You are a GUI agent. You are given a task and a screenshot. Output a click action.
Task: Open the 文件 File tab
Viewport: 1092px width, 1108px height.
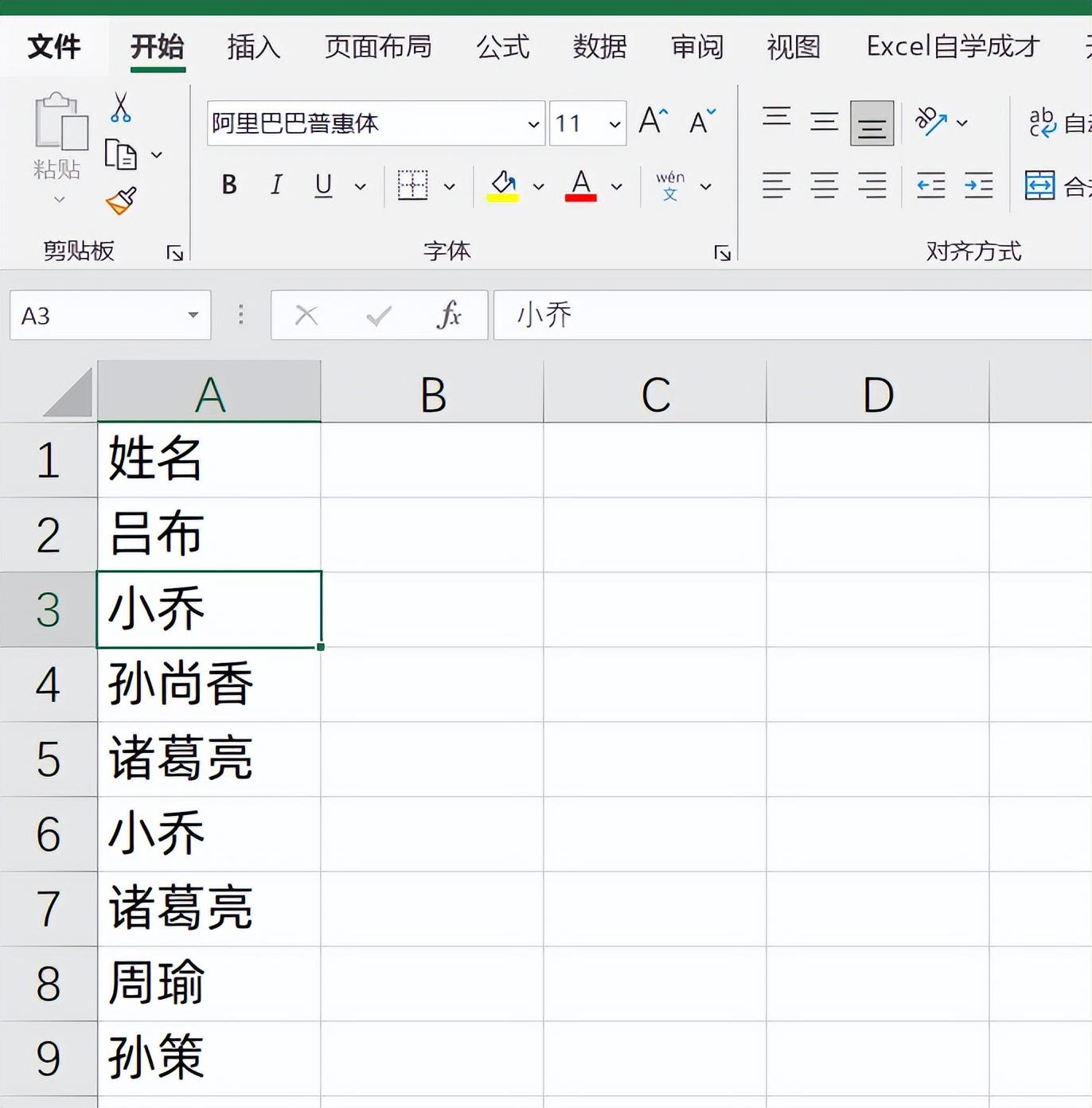53,46
